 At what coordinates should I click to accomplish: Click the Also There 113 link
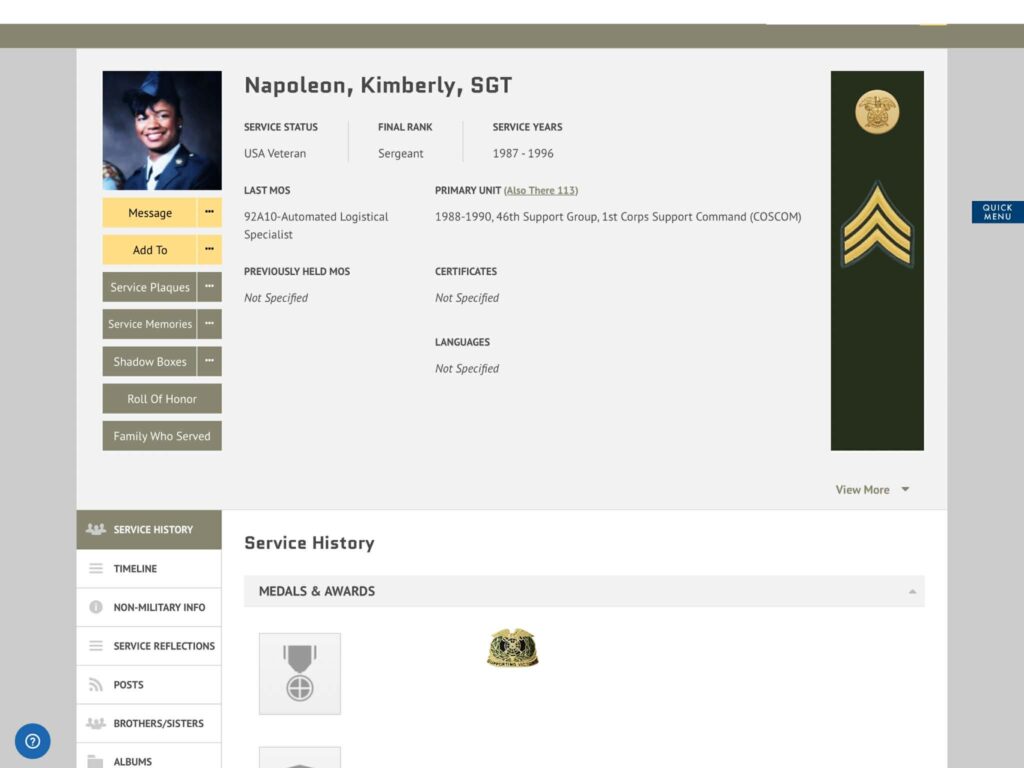(541, 190)
